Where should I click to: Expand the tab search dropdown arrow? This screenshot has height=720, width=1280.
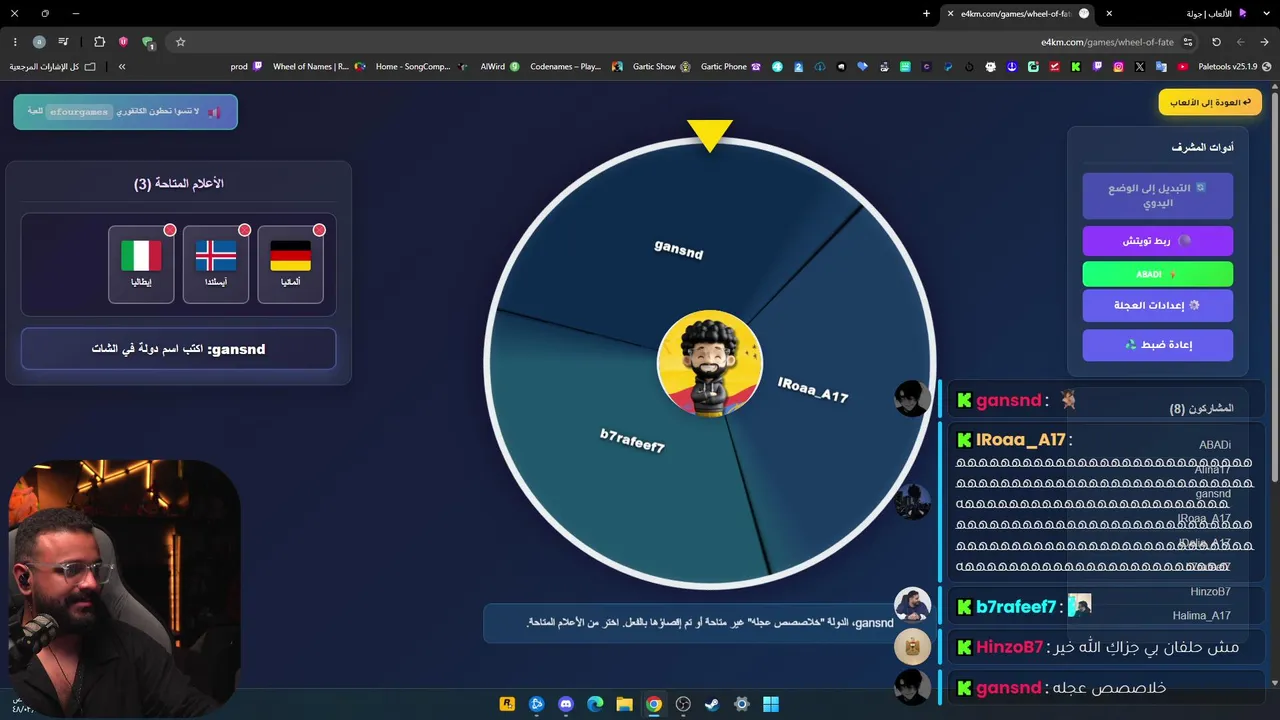click(1265, 14)
